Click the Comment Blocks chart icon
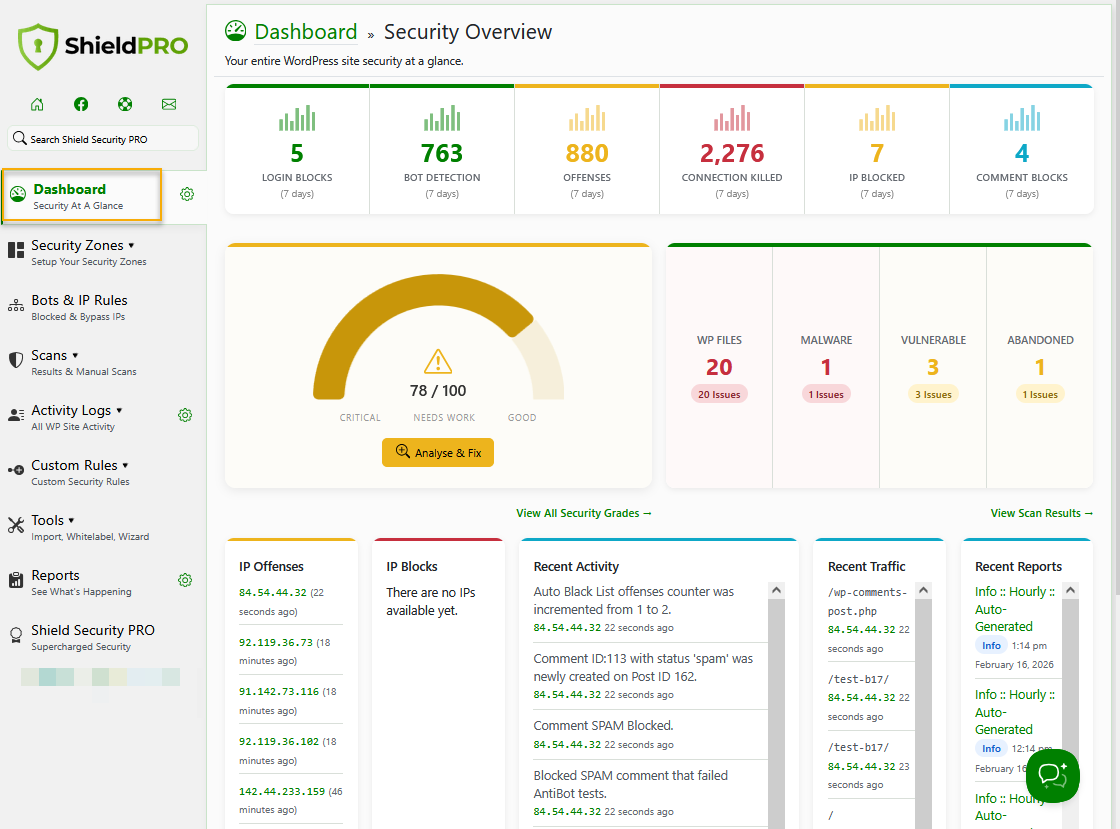This screenshot has width=1120, height=829. click(1022, 119)
